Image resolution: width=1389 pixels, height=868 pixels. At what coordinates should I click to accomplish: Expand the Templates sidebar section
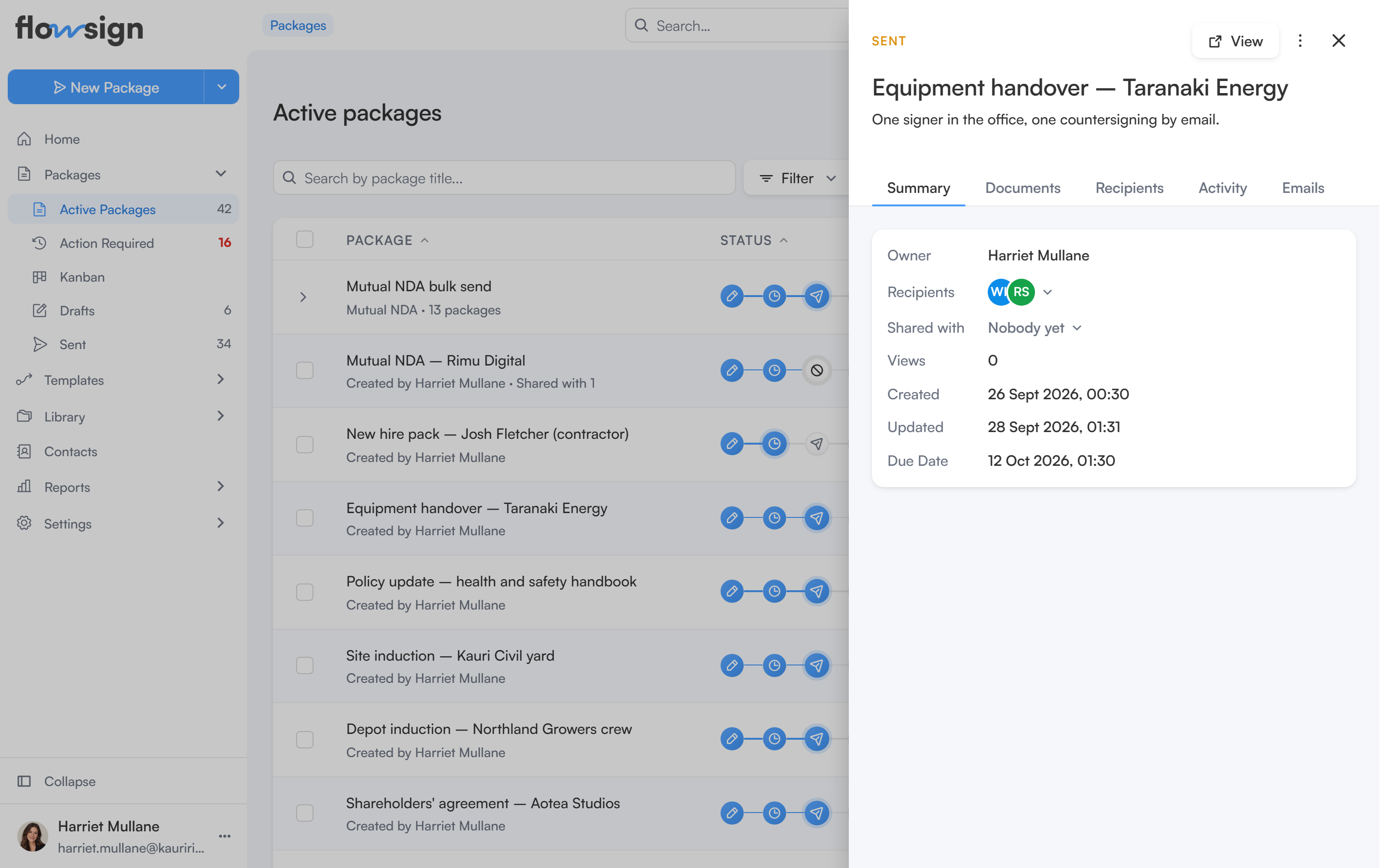click(x=221, y=379)
